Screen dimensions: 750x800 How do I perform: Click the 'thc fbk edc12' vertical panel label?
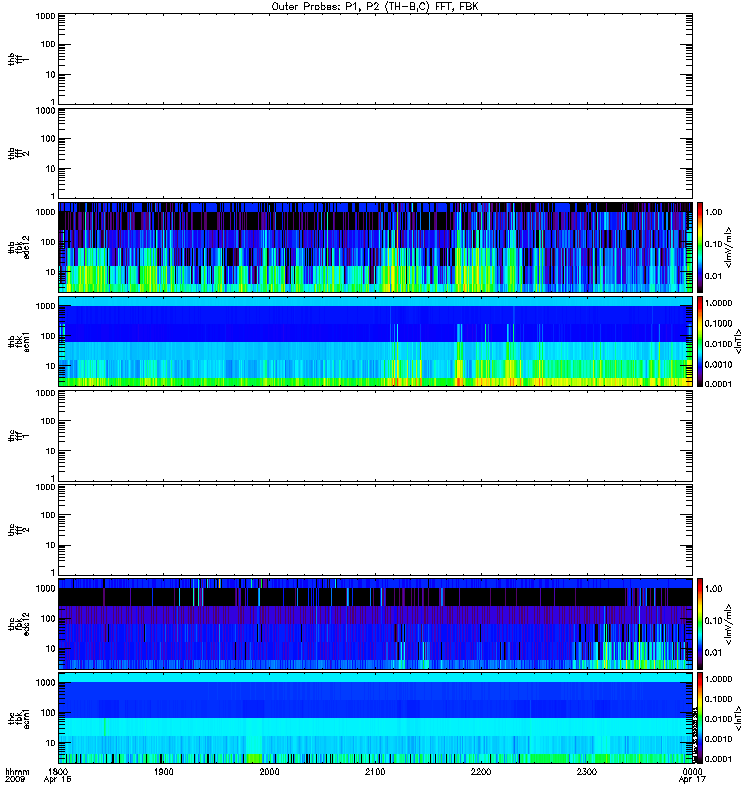tap(18, 623)
